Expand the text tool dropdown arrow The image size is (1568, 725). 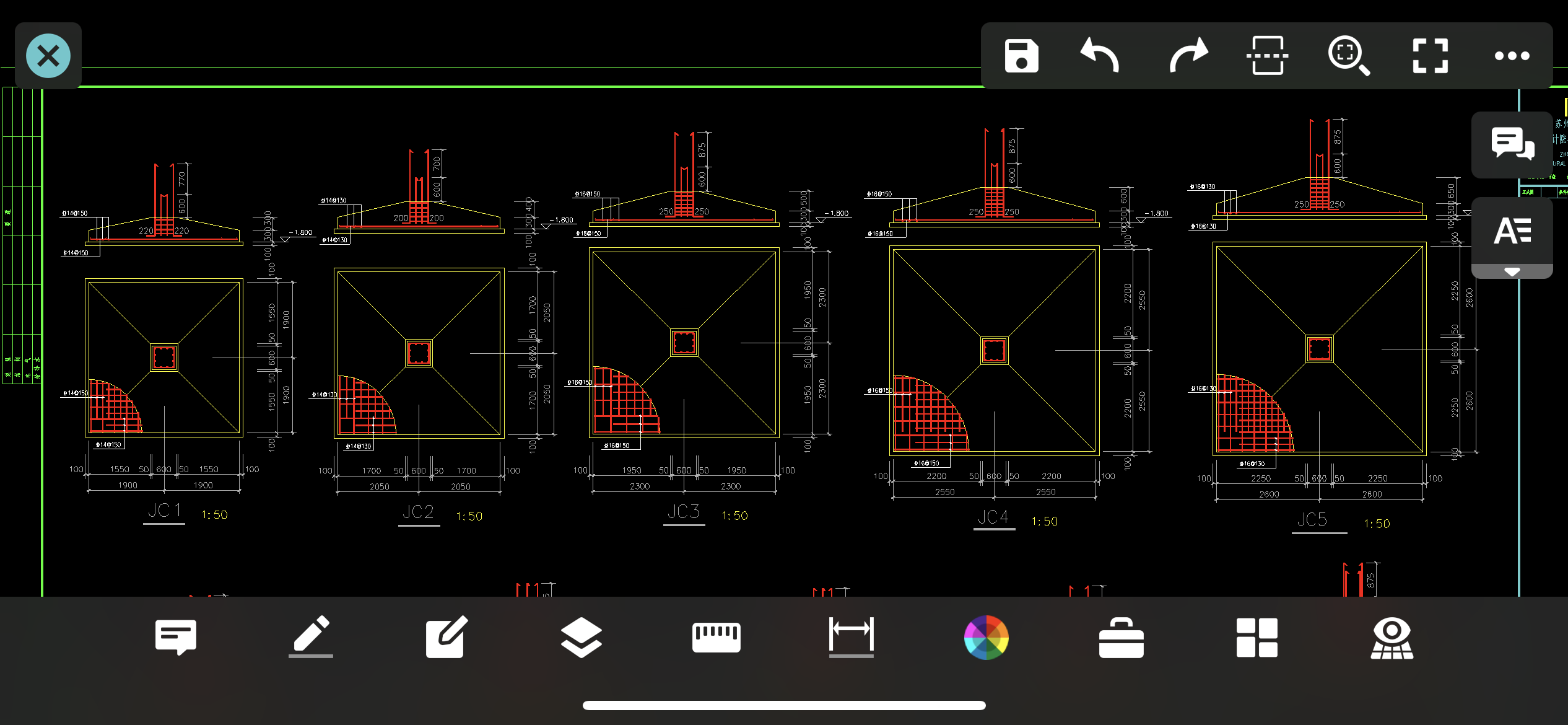coord(1512,271)
